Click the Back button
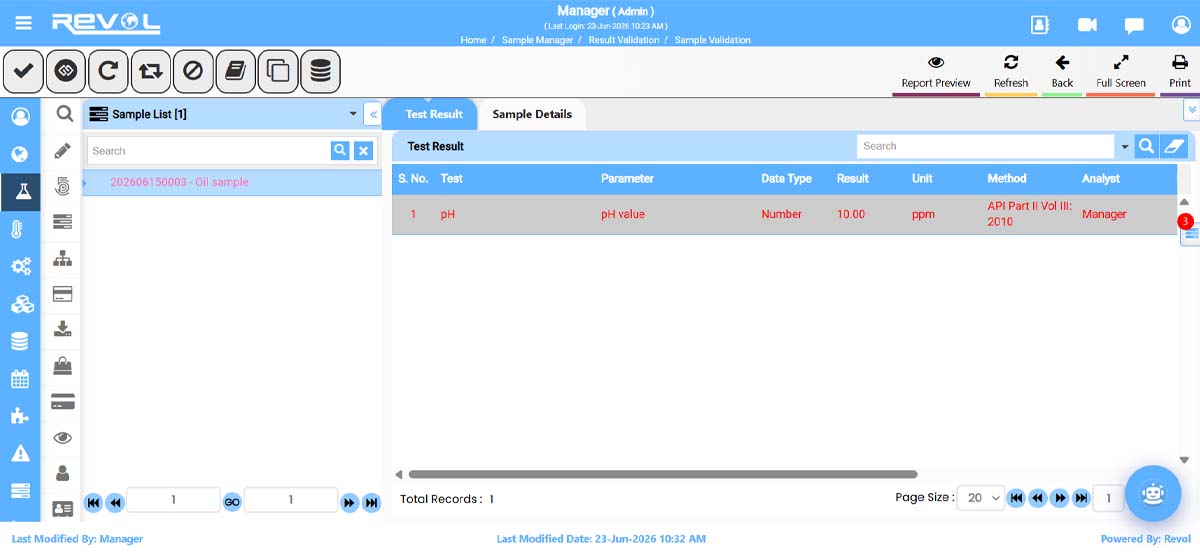Screen dimensions: 1200x552 (1062, 72)
